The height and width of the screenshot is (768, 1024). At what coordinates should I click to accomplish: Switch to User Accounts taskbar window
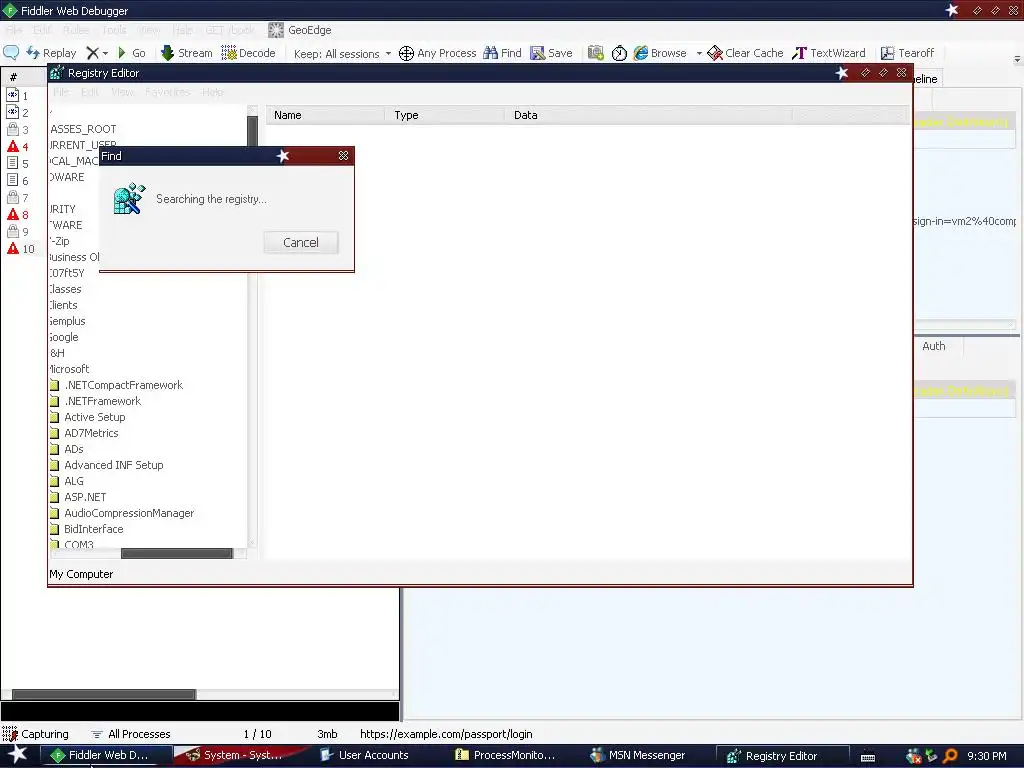tap(374, 756)
